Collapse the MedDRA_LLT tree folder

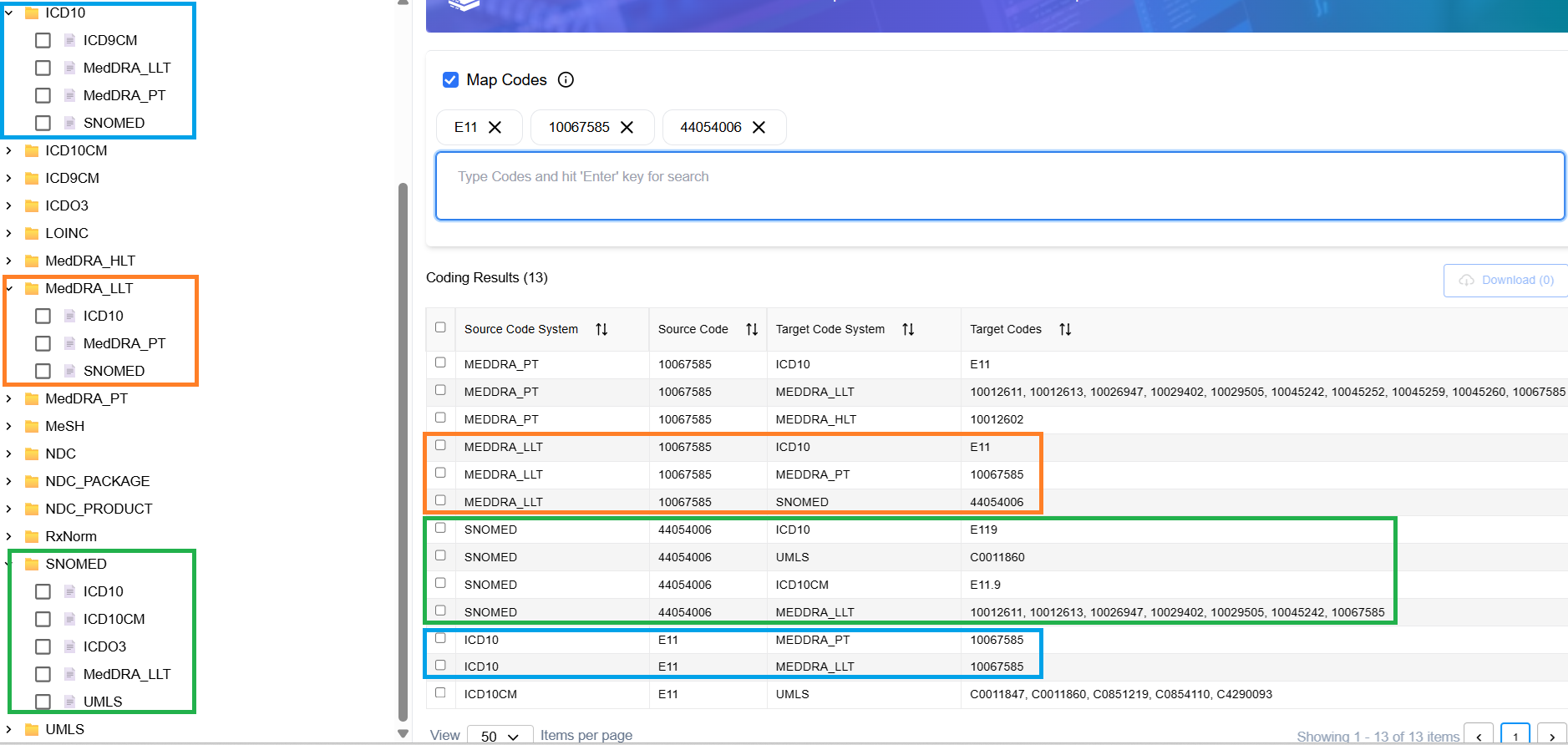[x=9, y=288]
